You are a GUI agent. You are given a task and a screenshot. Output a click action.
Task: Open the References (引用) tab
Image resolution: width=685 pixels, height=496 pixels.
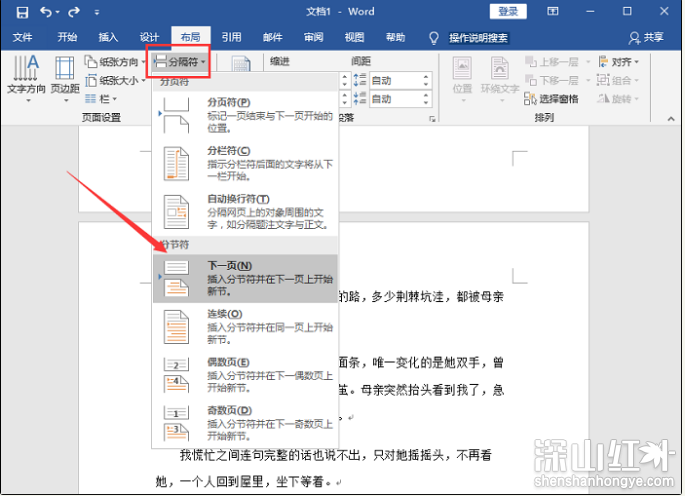231,38
